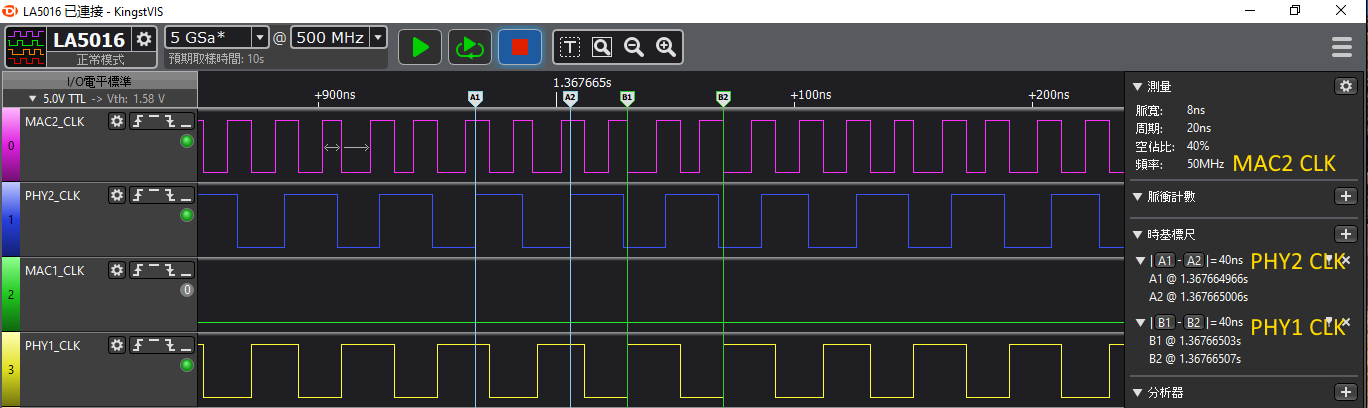1368x408 pixels.
Task: Open the hamburger main menu
Action: (x=1342, y=47)
